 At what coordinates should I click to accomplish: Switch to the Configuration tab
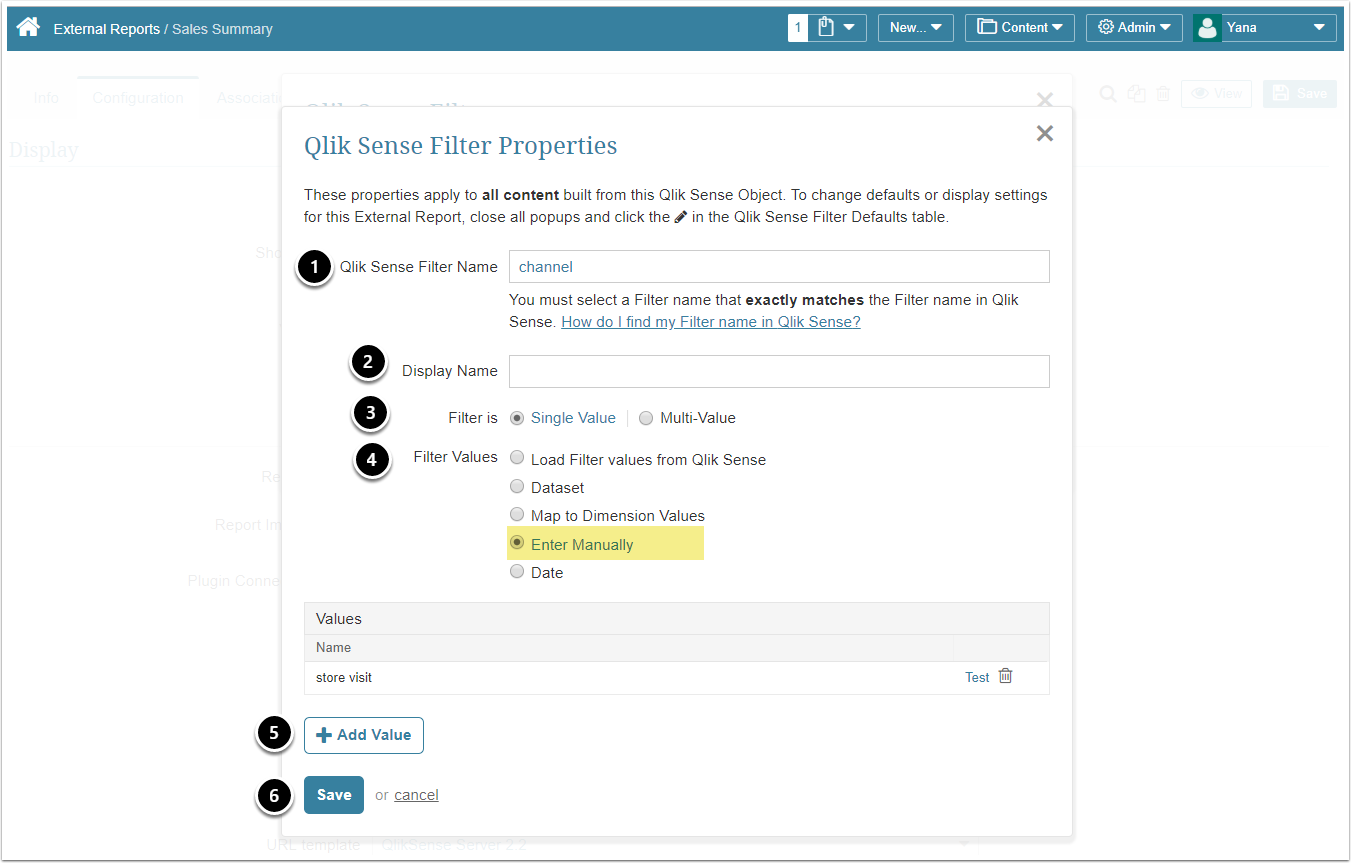pos(138,98)
